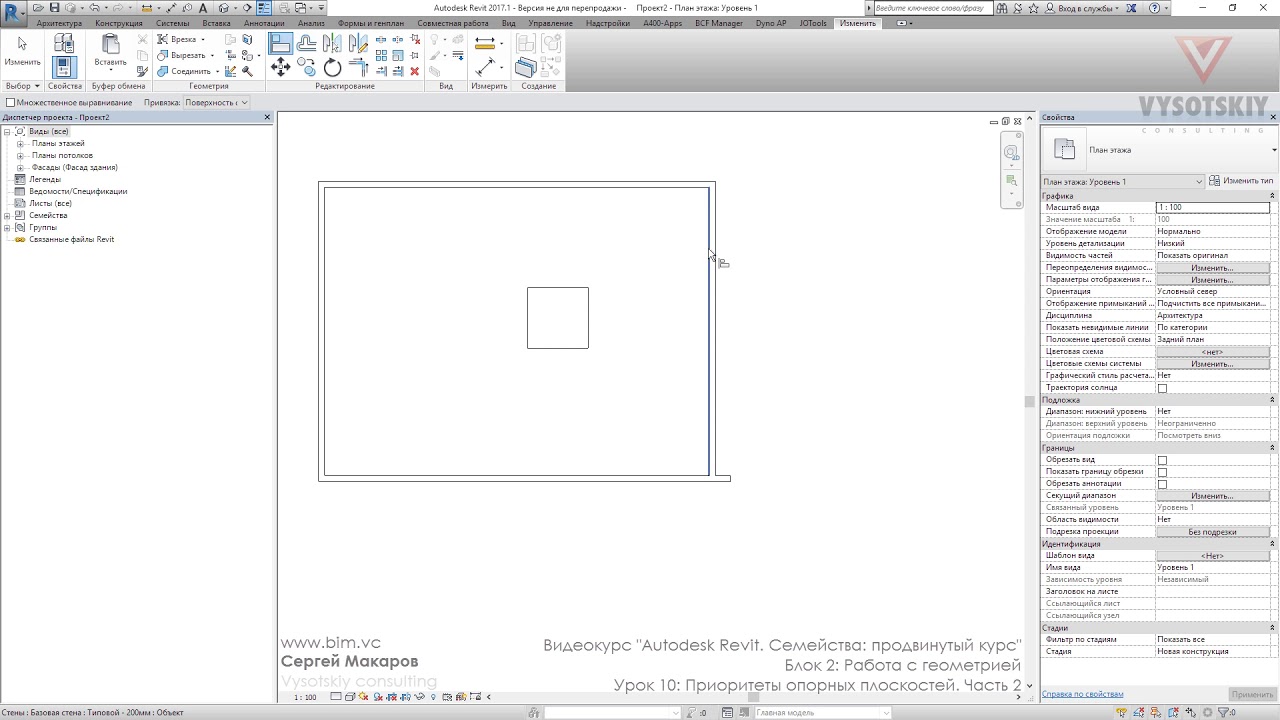Viewport: 1280px width, 720px height.
Task: Click the floor plan type icon in Свойства
Action: click(x=1064, y=150)
